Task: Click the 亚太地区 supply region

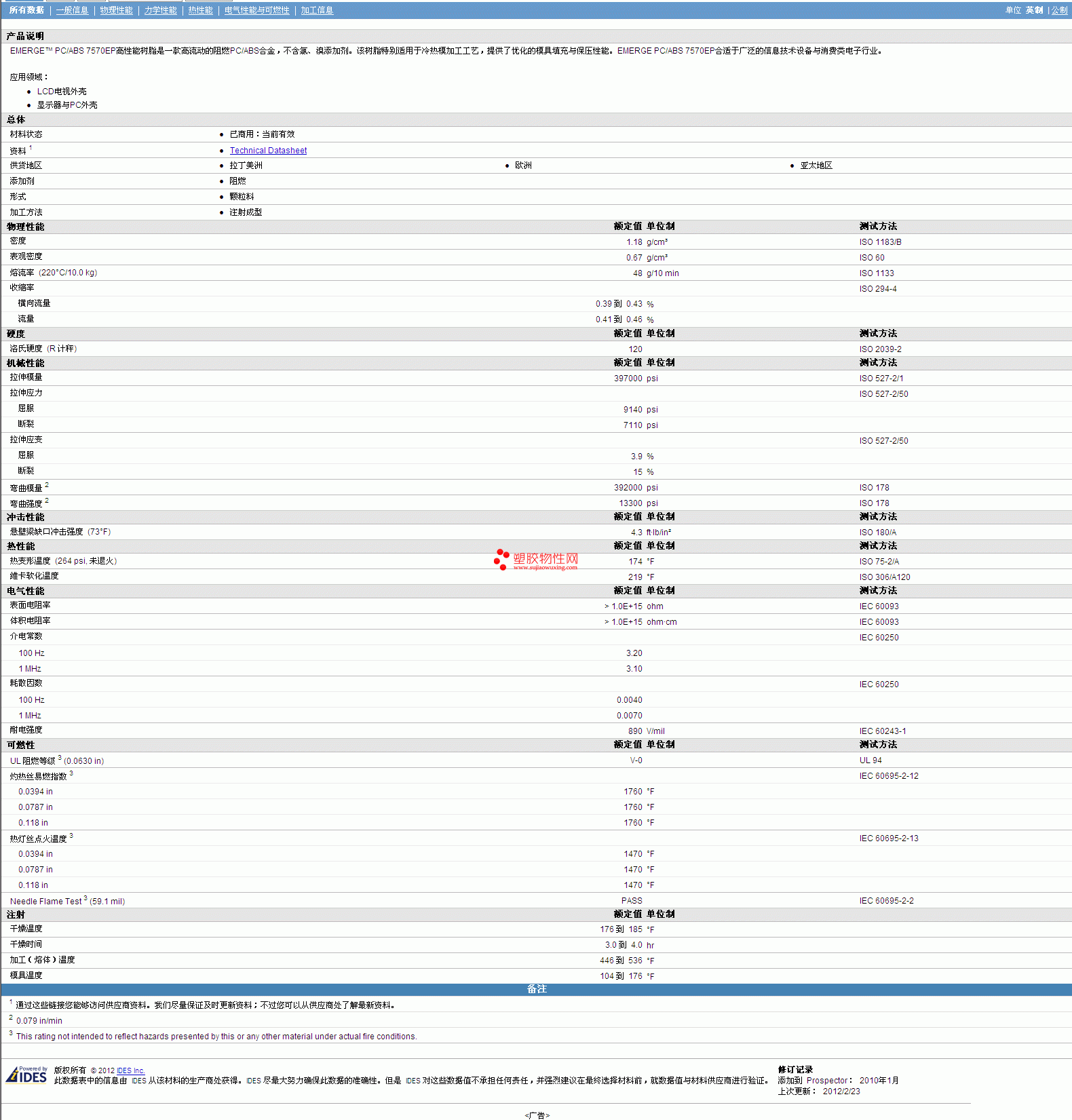Action: click(816, 166)
